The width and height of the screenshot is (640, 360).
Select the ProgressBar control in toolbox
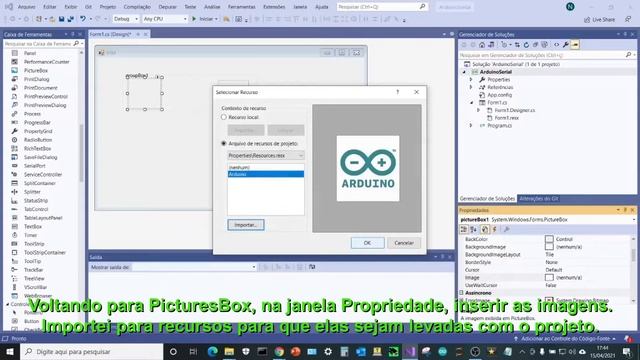37,122
